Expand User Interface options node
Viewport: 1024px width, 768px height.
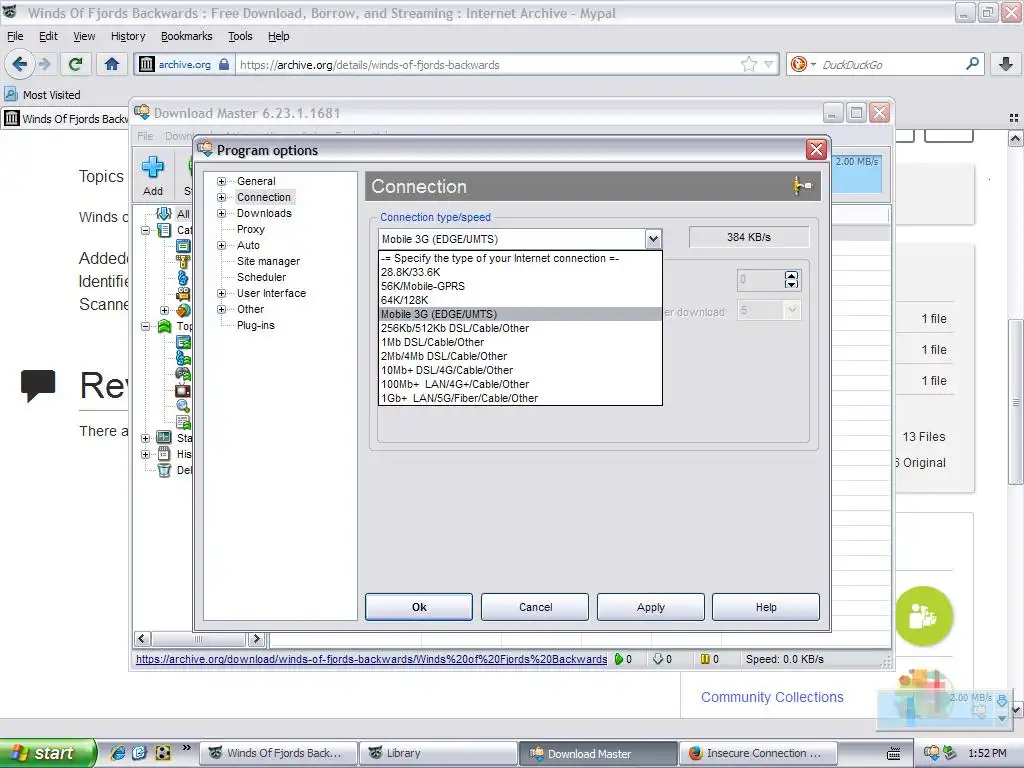pyautogui.click(x=221, y=294)
